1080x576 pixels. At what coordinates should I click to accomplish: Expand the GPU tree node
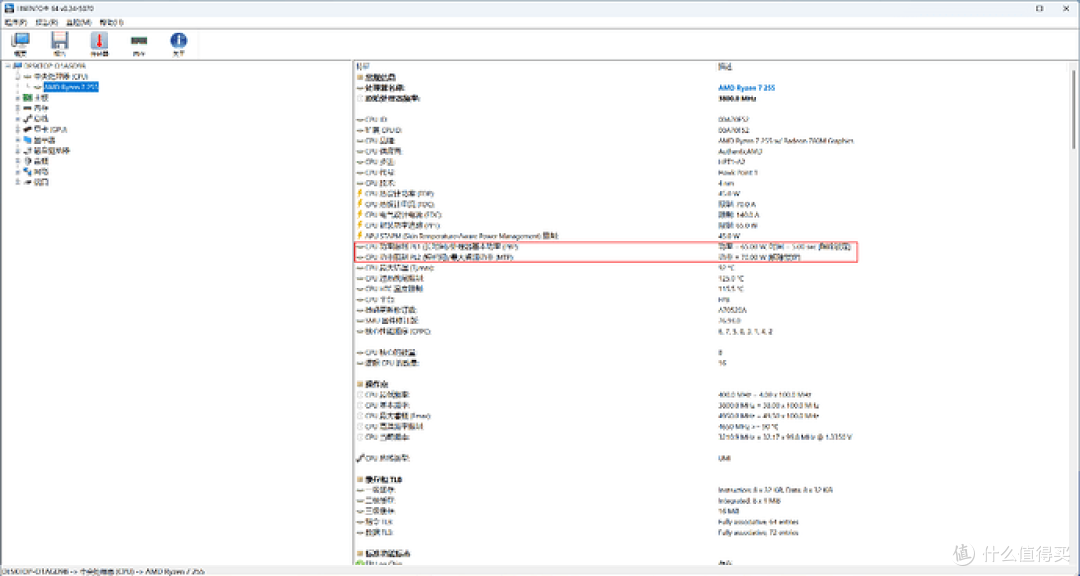[18, 130]
